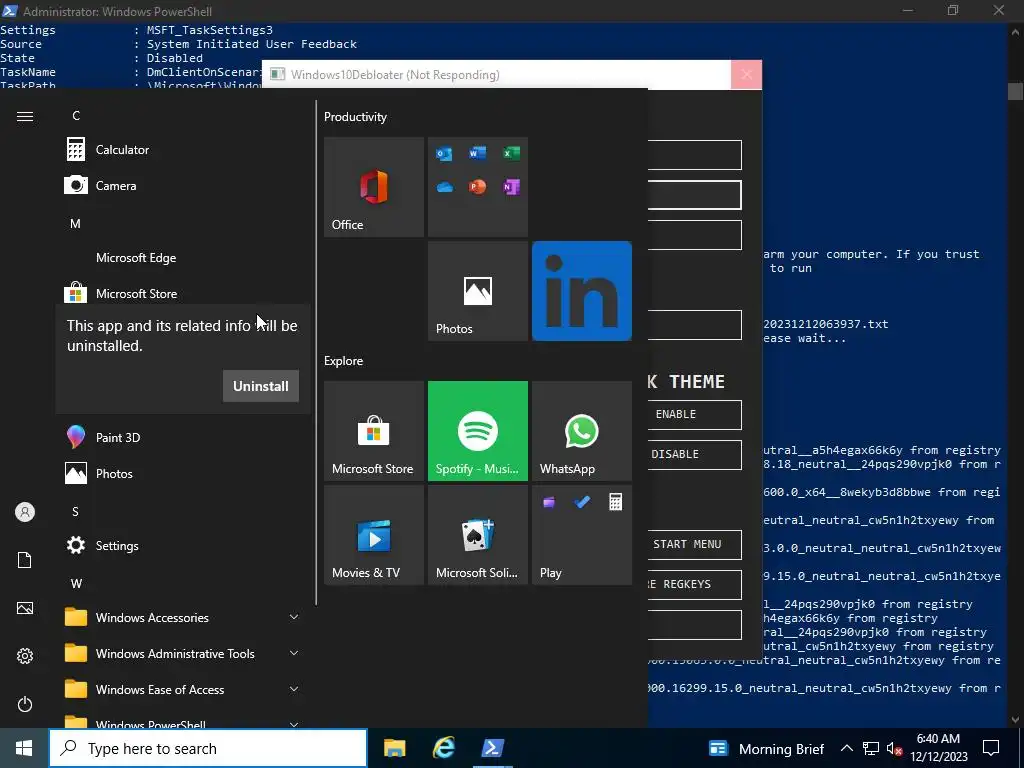Open Morning Brief news widget

click(766, 748)
